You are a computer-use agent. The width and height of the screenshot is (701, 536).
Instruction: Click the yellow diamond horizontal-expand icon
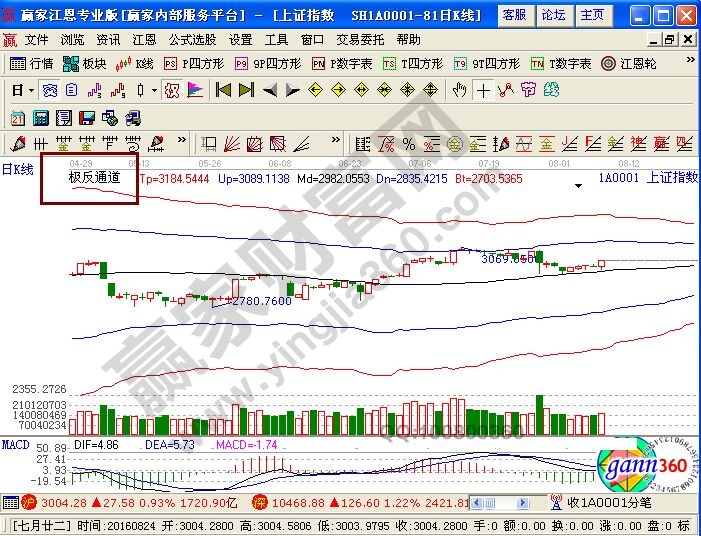tap(361, 90)
